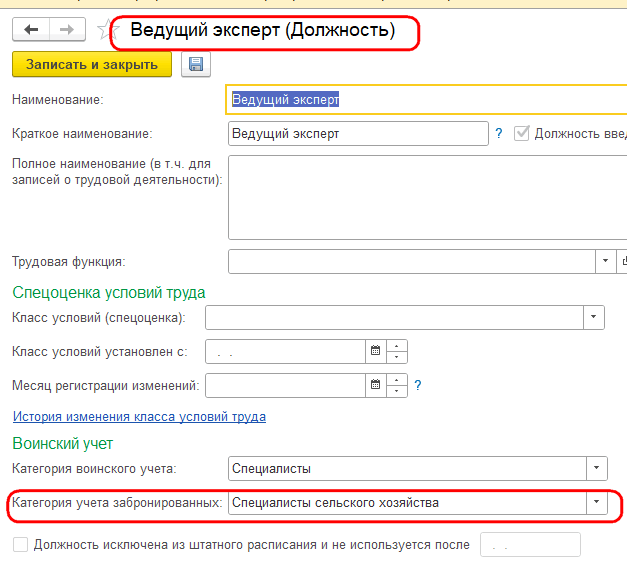The image size is (627, 578).
Task: Expand Категория воинского учета dropdown
Action: tap(597, 468)
